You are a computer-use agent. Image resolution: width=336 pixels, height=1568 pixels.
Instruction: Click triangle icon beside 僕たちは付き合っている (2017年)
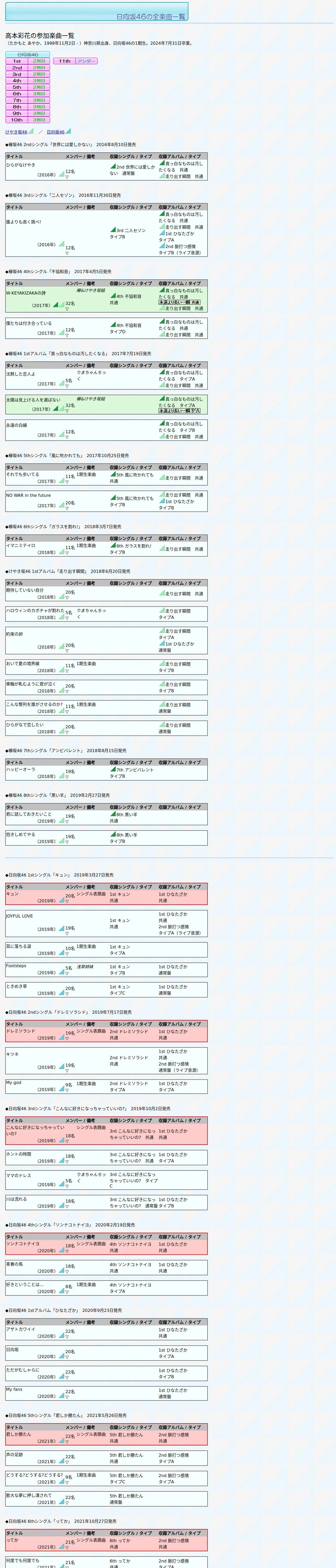[x=61, y=333]
